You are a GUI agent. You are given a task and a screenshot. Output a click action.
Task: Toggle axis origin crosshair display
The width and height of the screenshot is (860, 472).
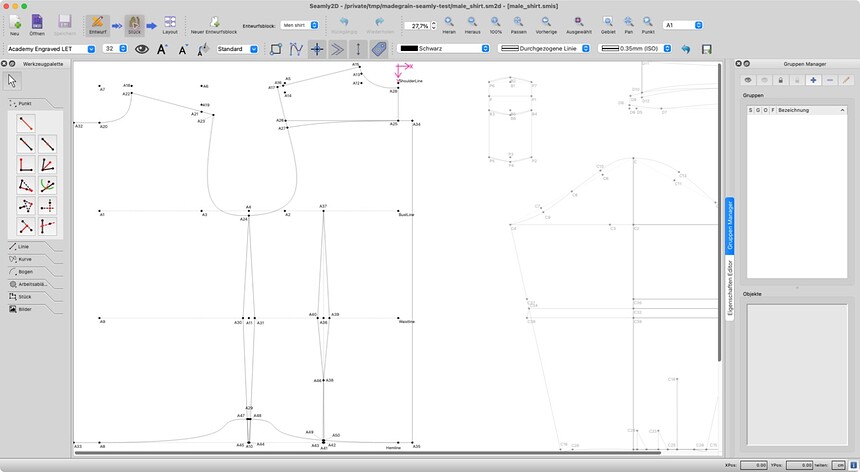[x=317, y=49]
